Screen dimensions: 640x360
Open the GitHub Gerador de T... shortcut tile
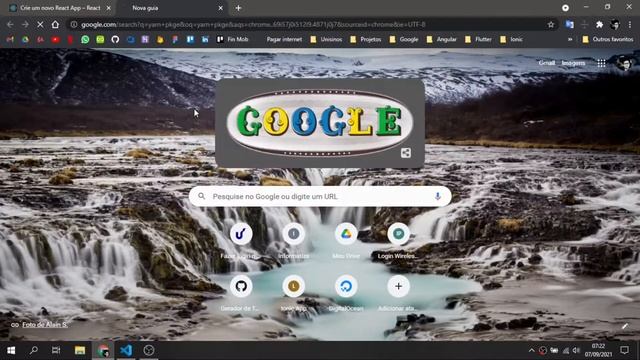[241, 293]
